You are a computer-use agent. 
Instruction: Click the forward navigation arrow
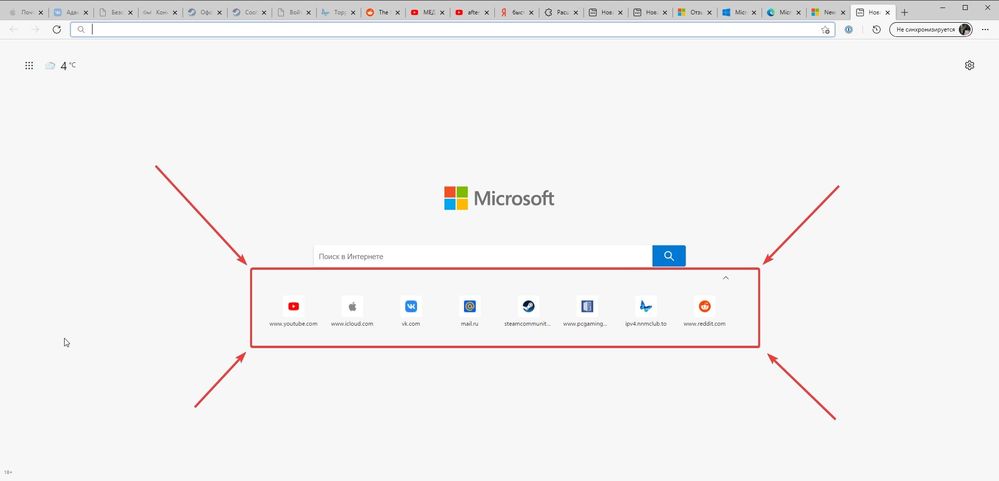pos(35,29)
